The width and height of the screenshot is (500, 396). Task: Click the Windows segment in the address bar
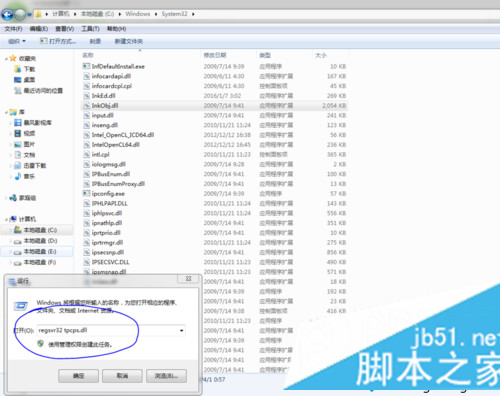click(138, 14)
